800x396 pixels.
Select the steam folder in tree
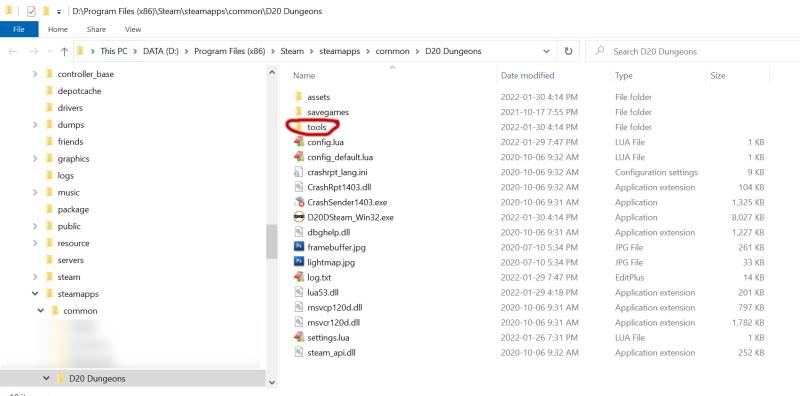(68, 277)
